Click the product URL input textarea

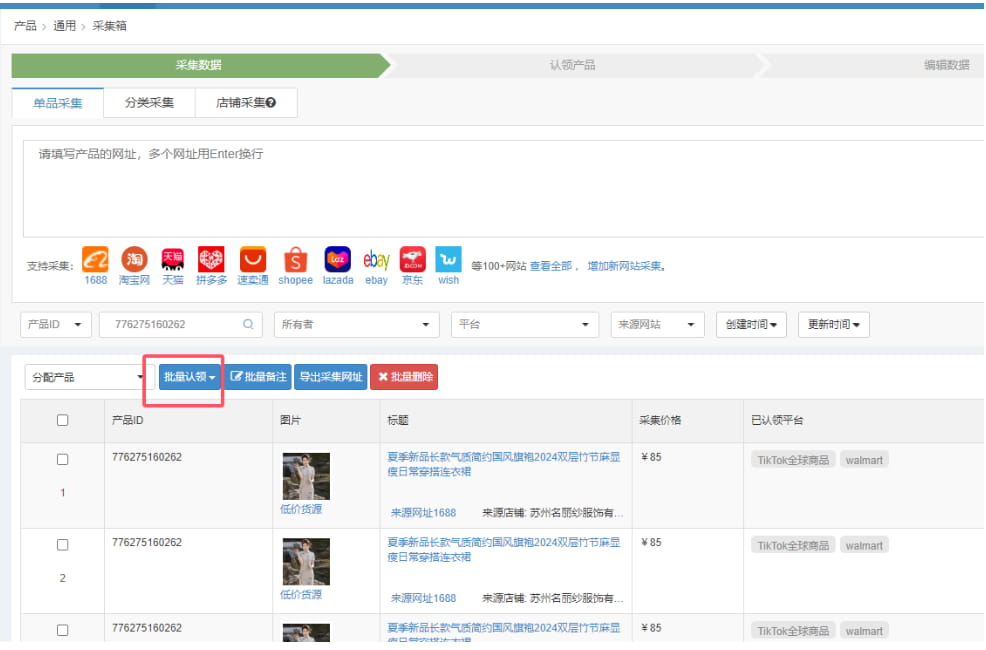point(500,188)
